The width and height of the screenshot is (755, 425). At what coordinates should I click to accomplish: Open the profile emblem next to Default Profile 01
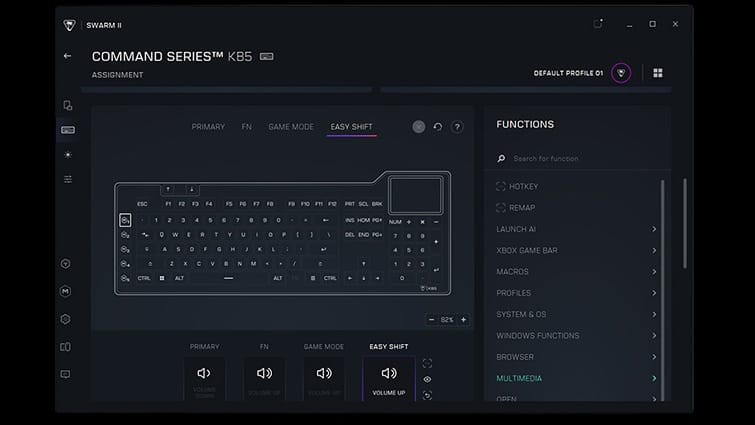[621, 73]
